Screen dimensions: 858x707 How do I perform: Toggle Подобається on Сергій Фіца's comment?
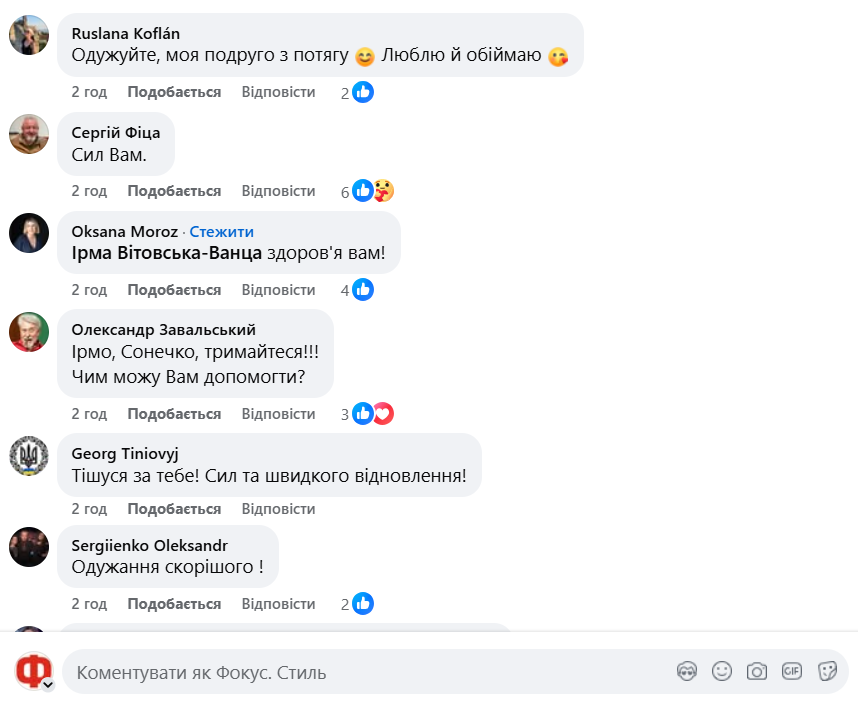coord(174,191)
